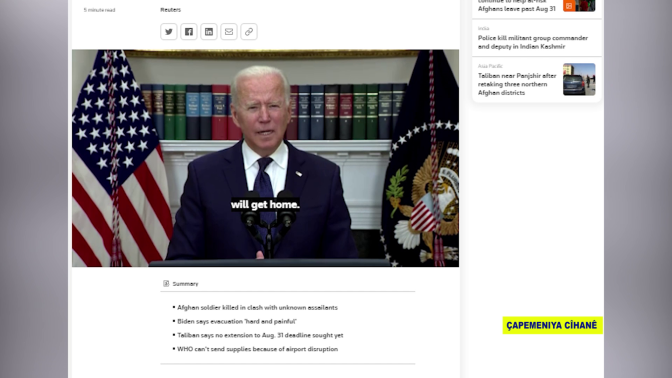
Task: Share article on LinkedIn icon
Action: (209, 32)
